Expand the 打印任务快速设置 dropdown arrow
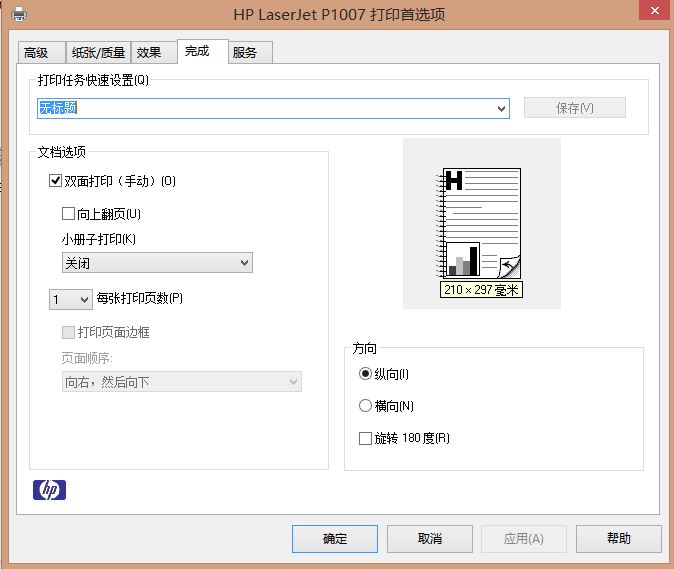This screenshot has height=569, width=674. tap(501, 108)
